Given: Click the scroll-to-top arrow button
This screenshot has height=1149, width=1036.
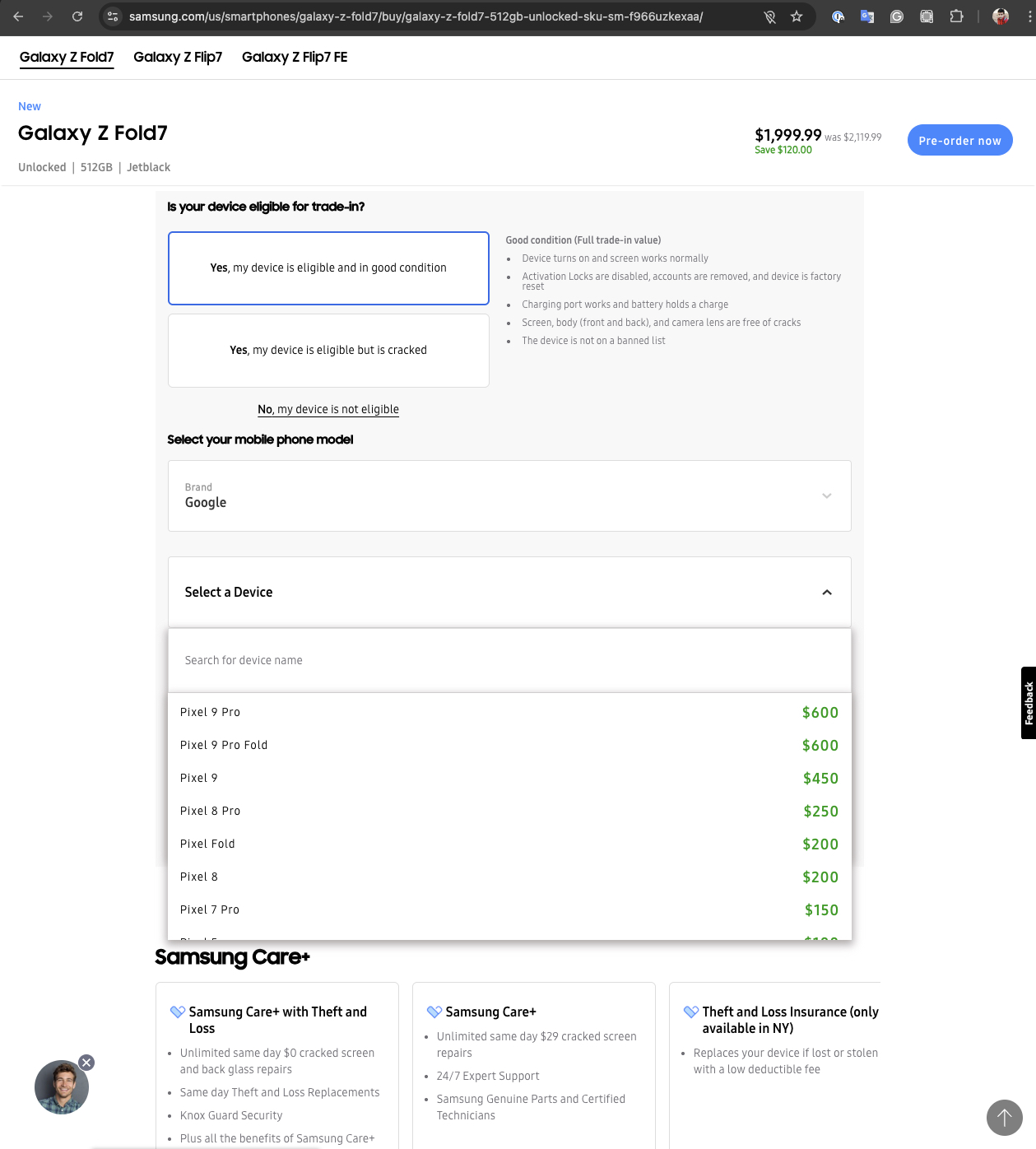Looking at the screenshot, I should click(1004, 1117).
